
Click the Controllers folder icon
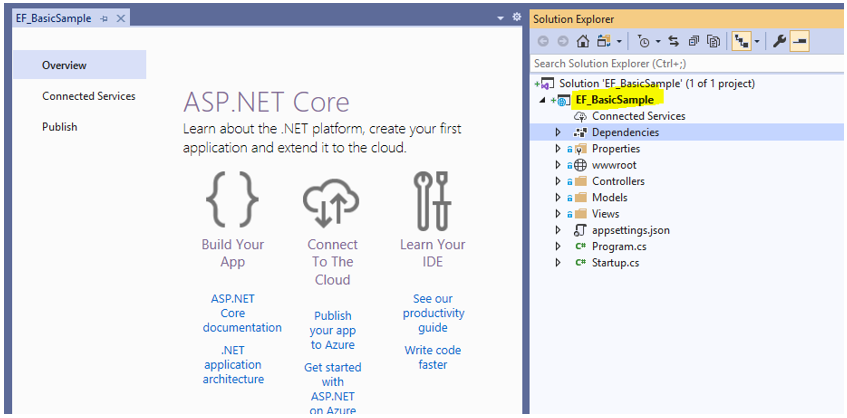click(580, 181)
